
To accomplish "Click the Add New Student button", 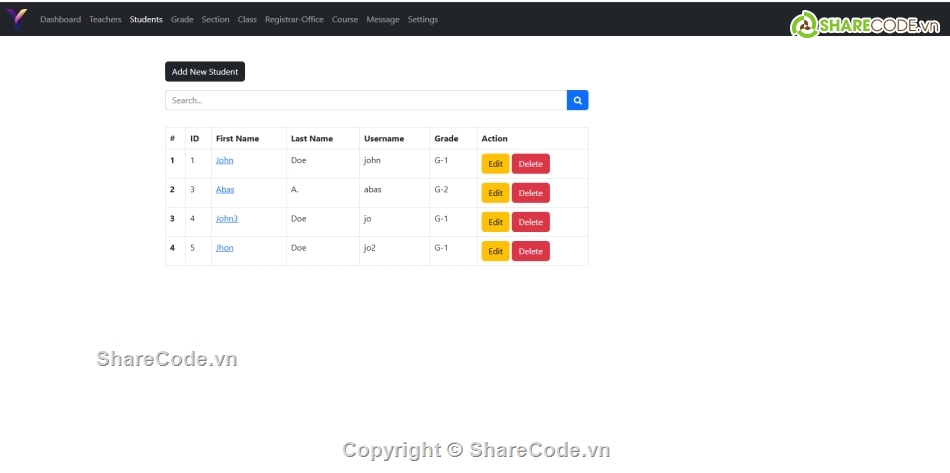I will point(204,72).
